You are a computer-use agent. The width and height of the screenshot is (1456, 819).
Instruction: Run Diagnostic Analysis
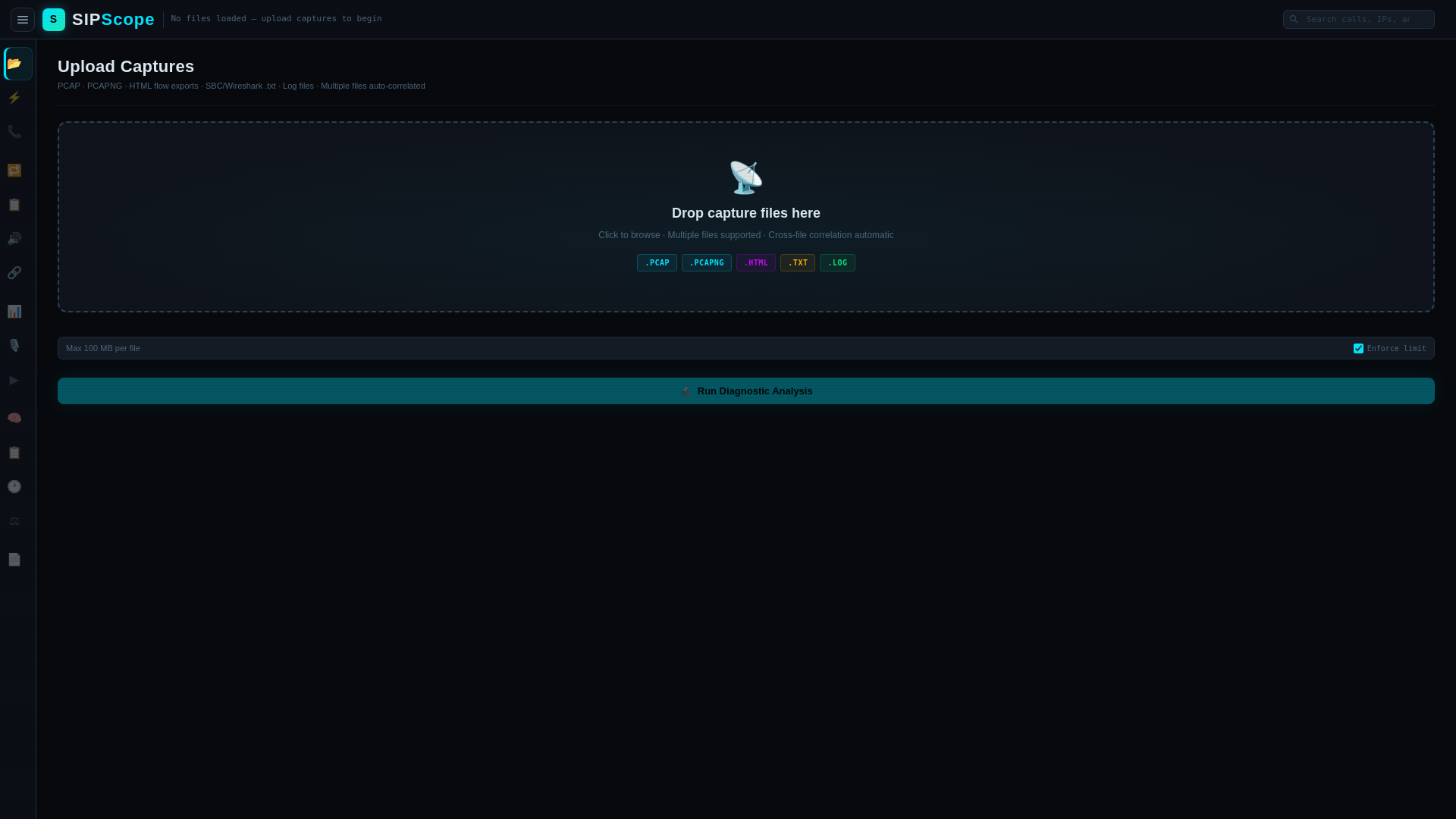[746, 391]
